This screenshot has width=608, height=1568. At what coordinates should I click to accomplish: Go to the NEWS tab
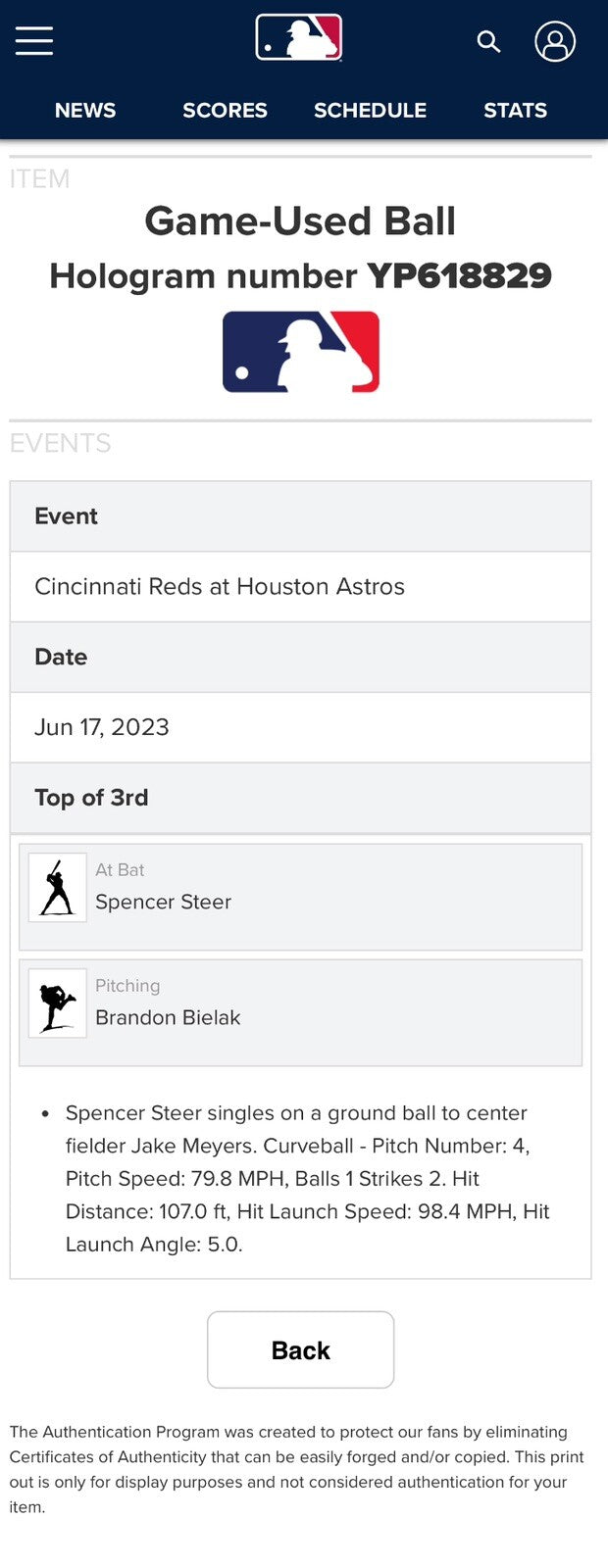click(85, 111)
